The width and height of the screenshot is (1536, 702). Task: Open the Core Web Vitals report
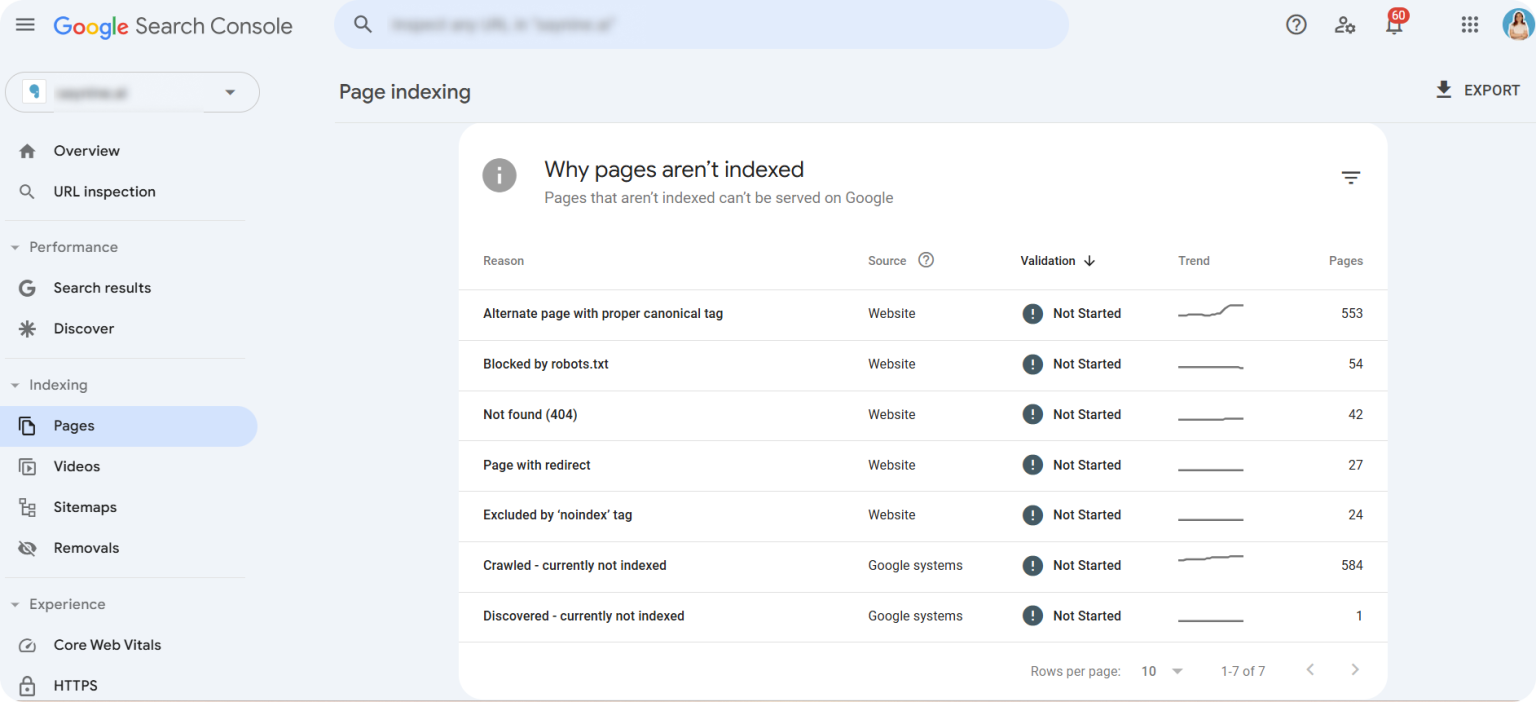pos(107,645)
